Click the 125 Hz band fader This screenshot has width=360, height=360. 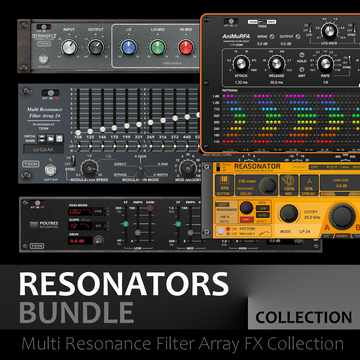tap(90, 131)
